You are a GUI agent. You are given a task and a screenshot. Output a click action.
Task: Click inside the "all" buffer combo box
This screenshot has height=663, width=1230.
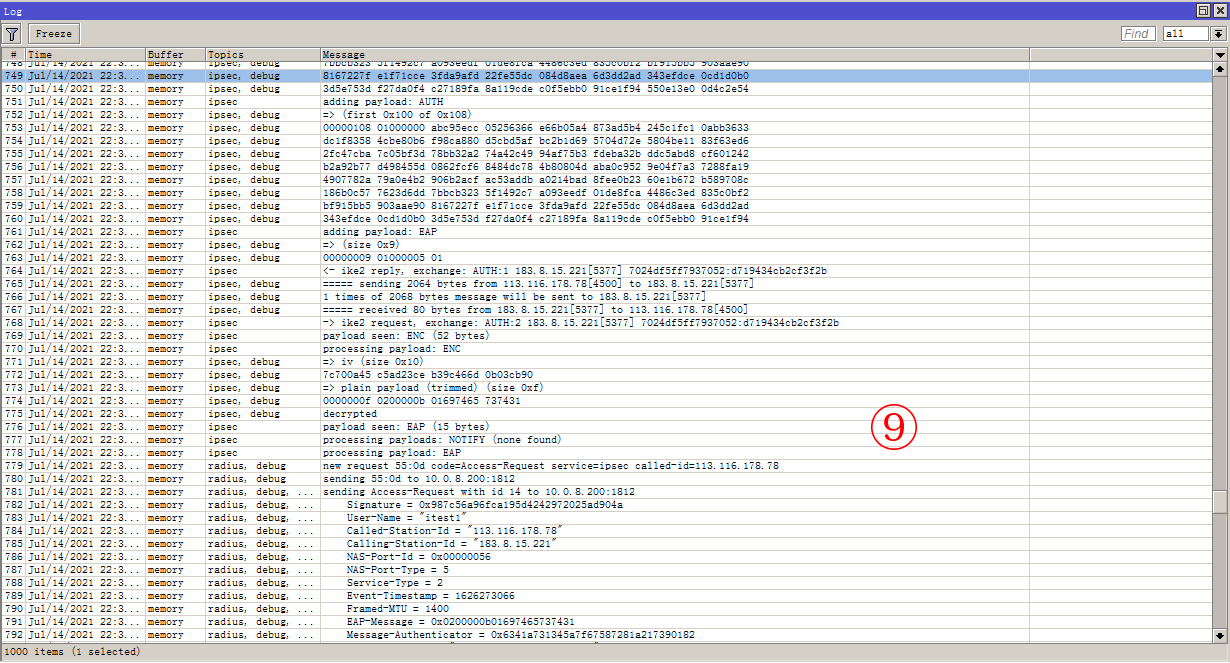[x=1185, y=33]
